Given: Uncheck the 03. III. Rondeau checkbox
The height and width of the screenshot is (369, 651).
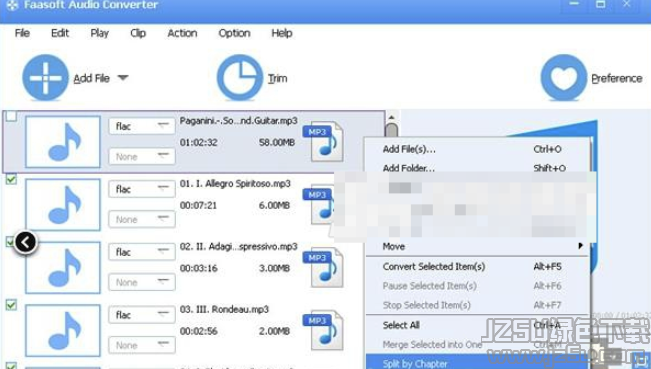Looking at the screenshot, I should click(11, 305).
